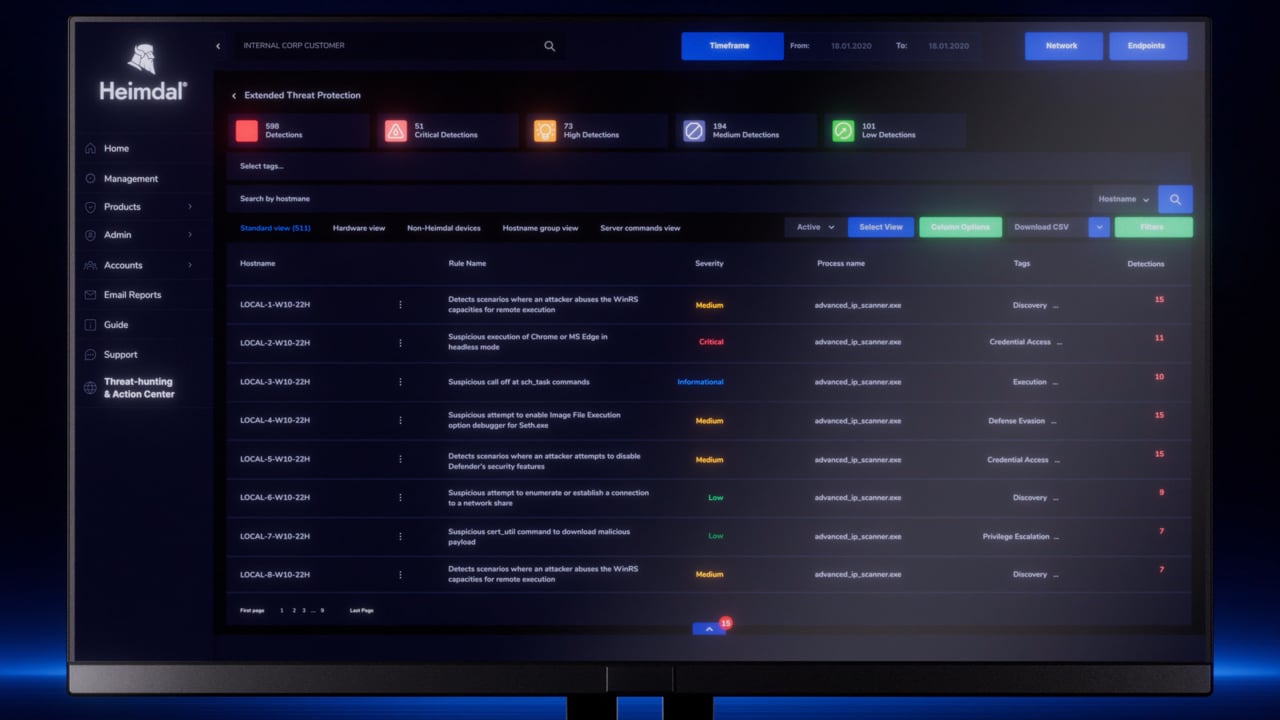
Task: Switch to Non-Heimdal devices tab
Action: (444, 228)
